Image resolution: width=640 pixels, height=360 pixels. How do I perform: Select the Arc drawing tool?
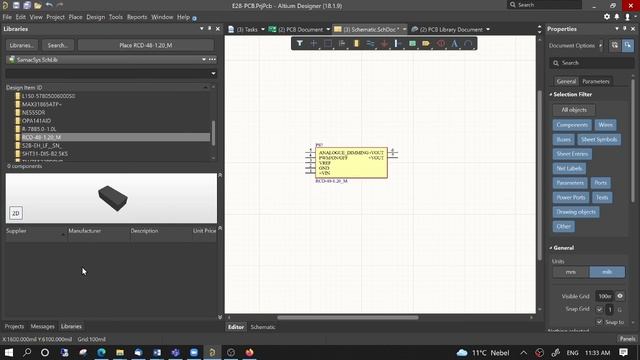click(468, 43)
